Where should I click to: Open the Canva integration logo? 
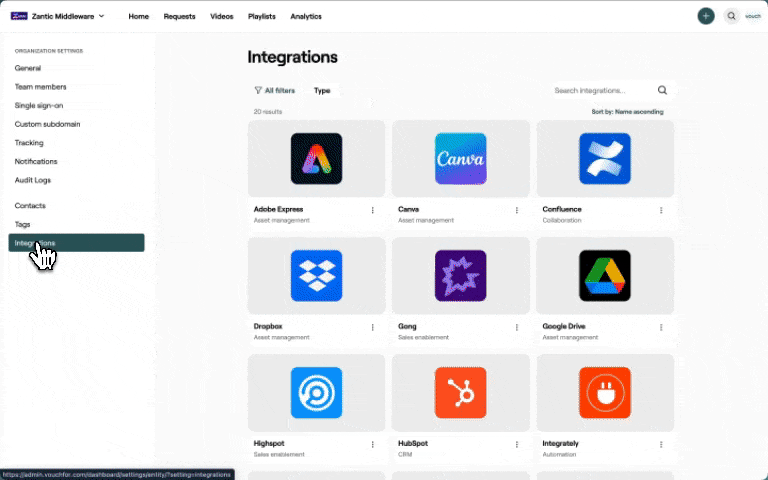click(x=460, y=159)
